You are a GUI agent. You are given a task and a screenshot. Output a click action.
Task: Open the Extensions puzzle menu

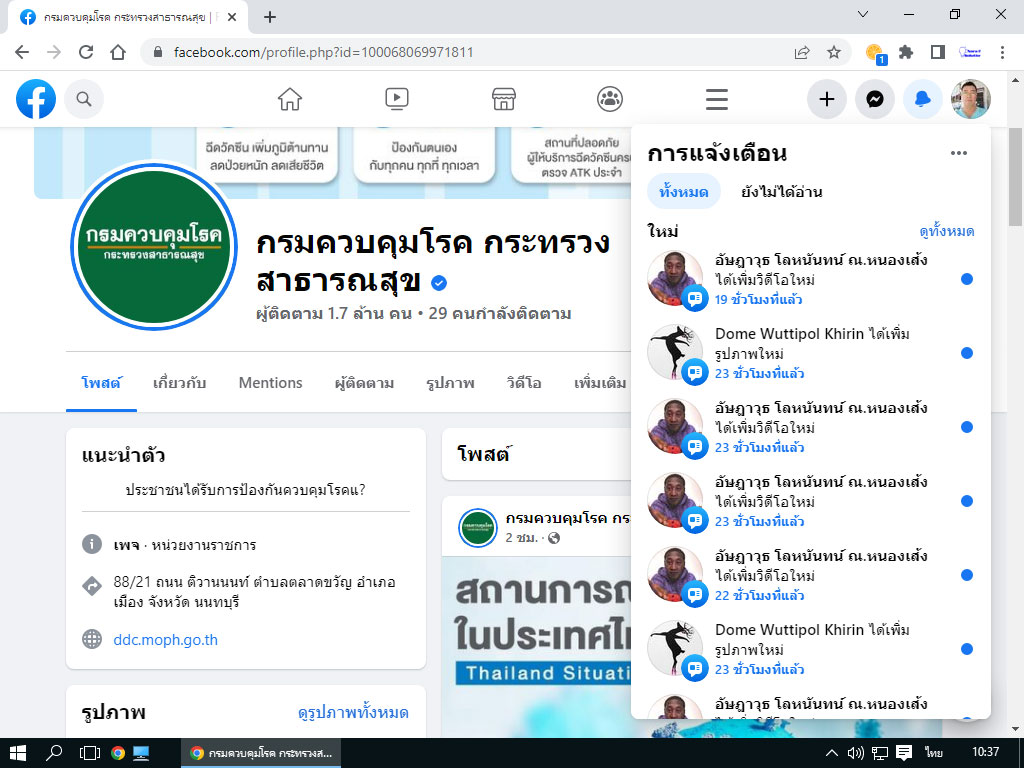click(x=906, y=52)
